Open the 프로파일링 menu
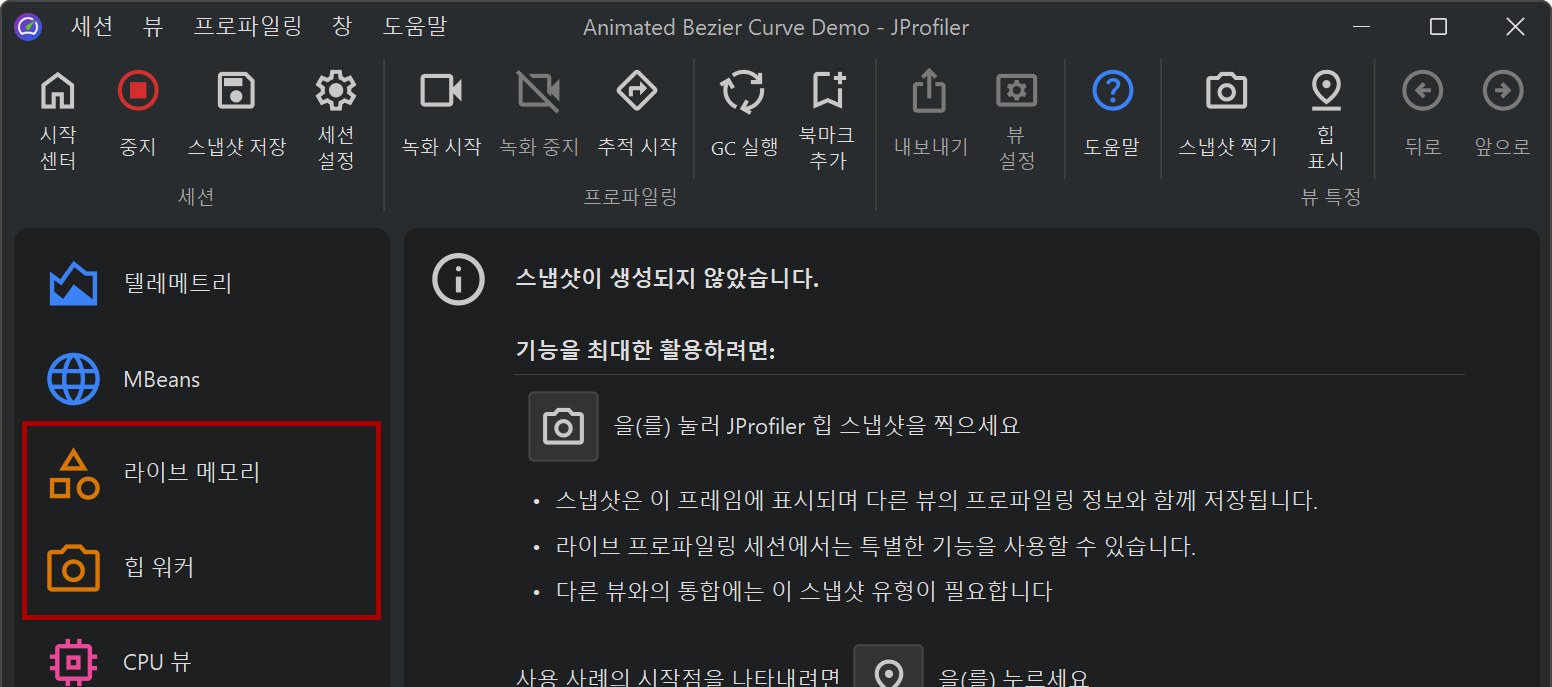 247,27
